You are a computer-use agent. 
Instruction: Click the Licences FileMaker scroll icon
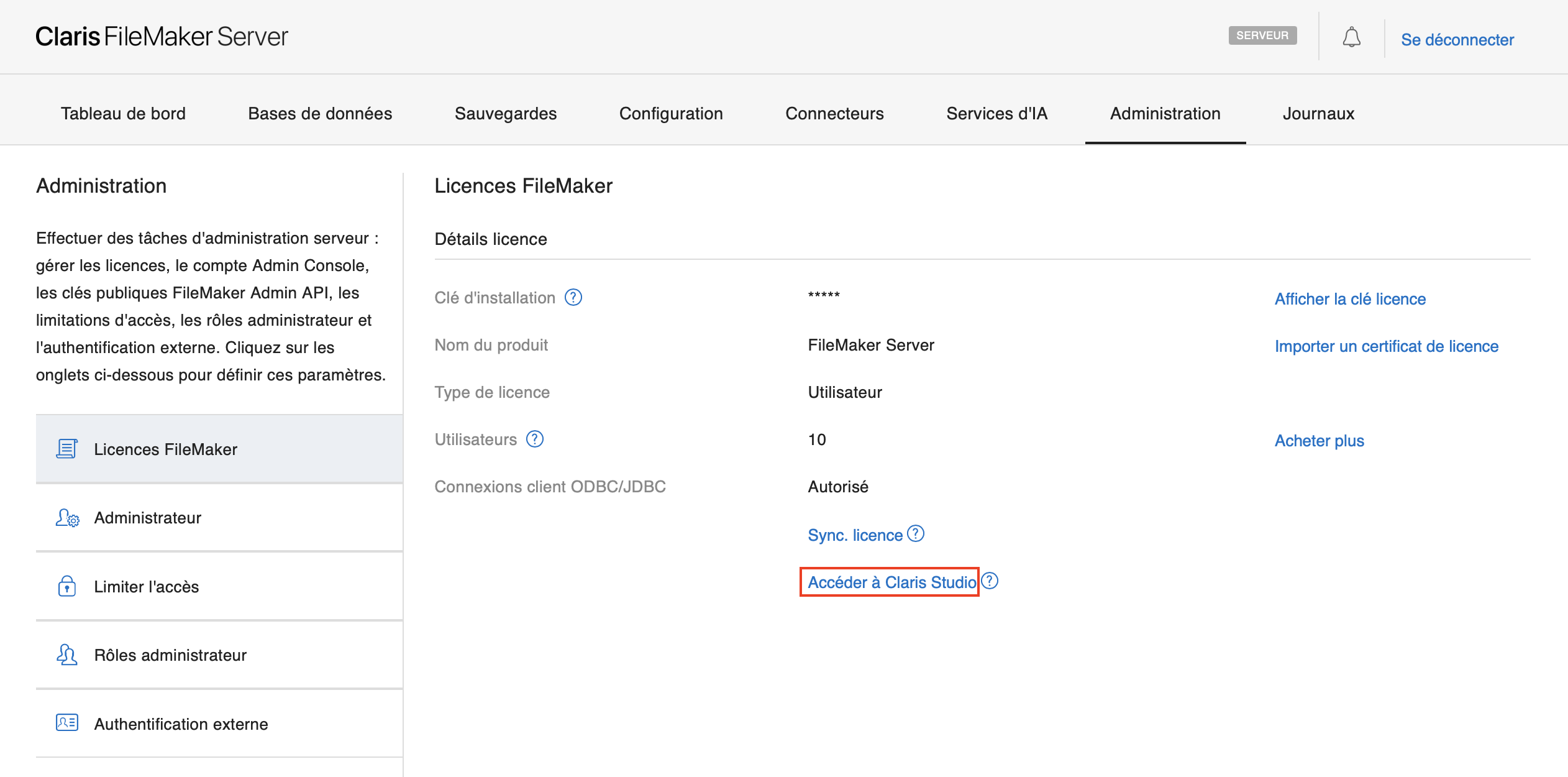[66, 449]
